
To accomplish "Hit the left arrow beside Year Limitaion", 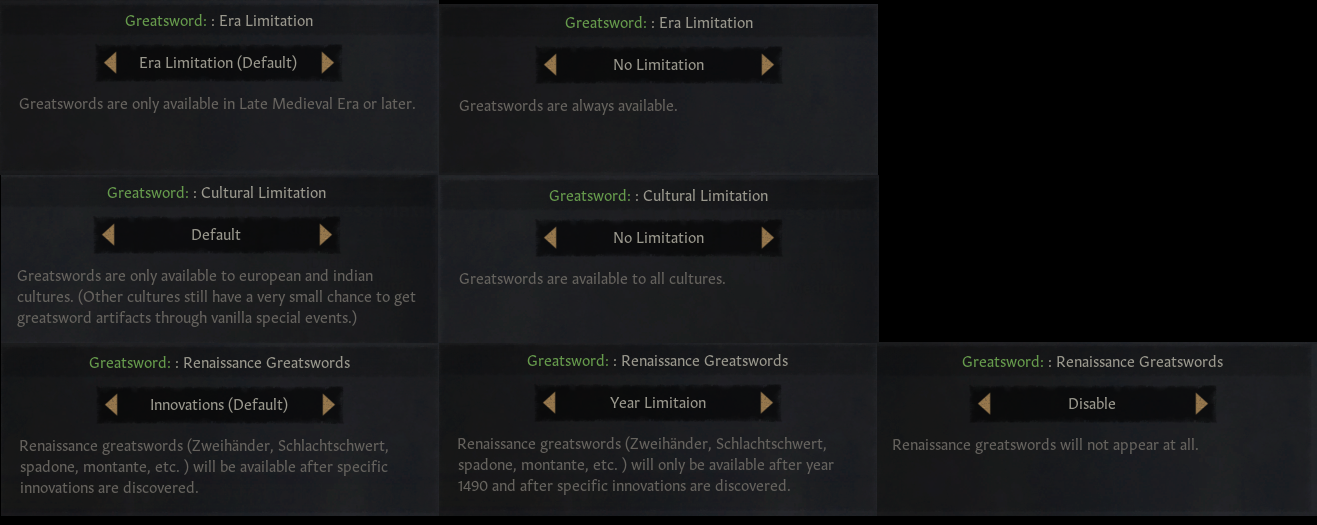I will (549, 403).
